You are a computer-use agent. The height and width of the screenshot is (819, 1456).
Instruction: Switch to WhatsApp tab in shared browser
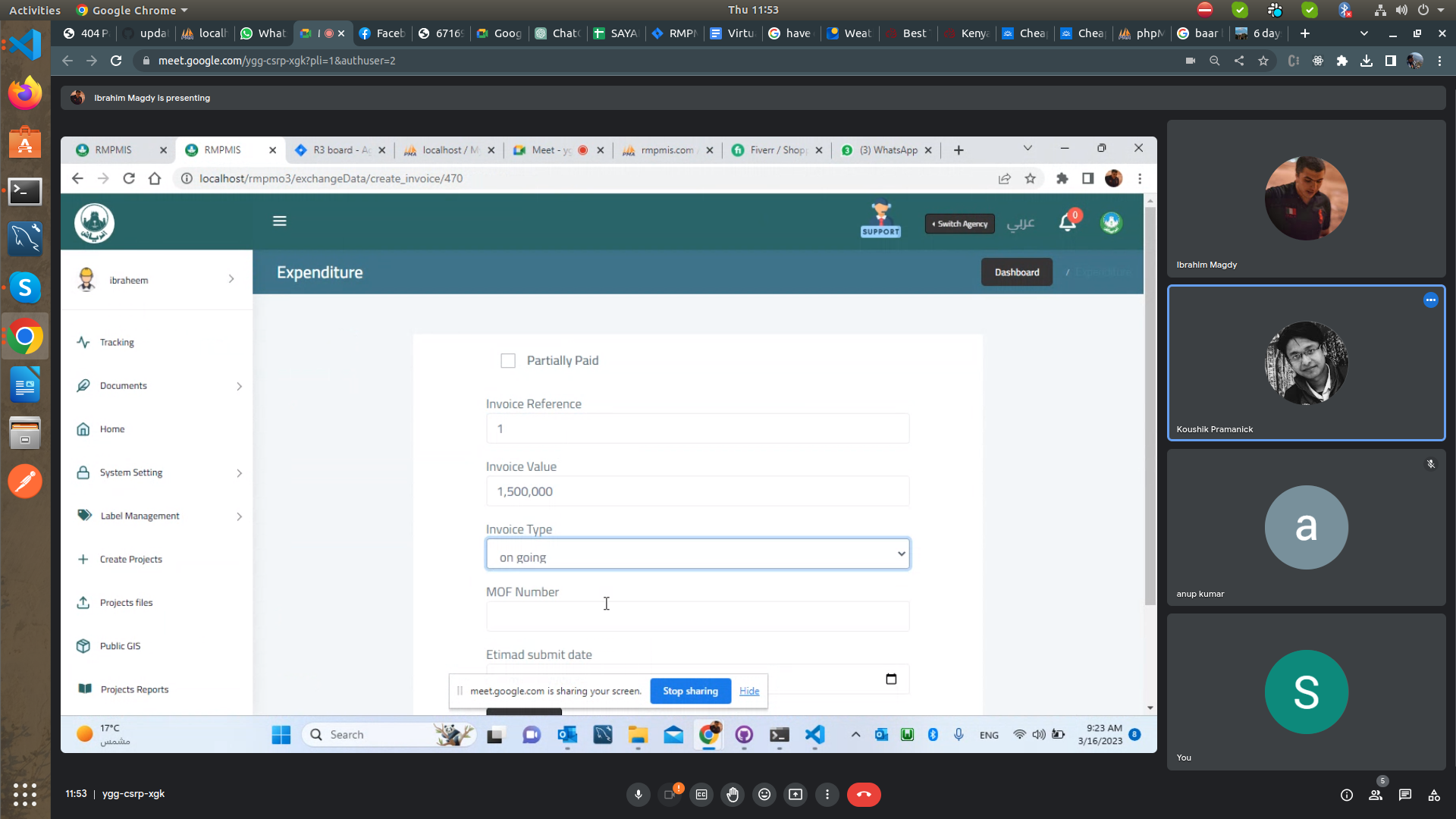(x=886, y=150)
